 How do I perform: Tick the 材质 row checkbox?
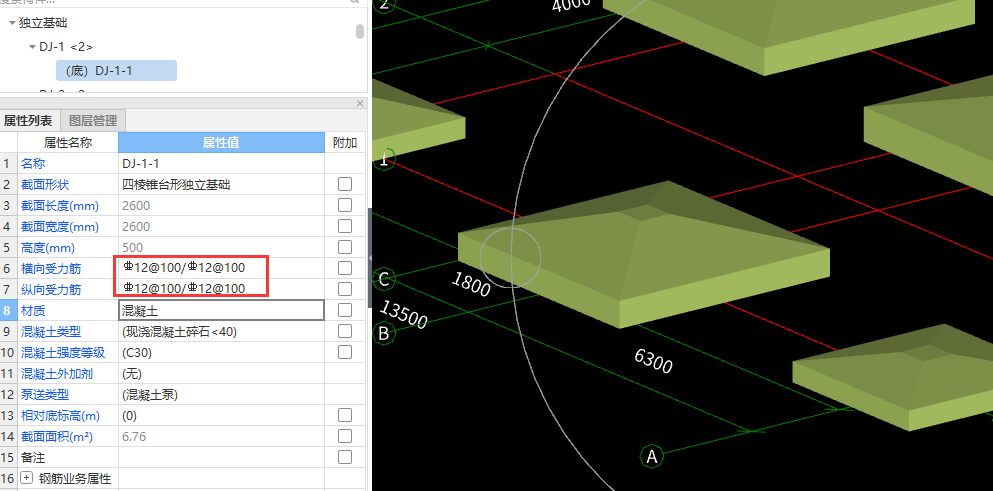point(345,310)
